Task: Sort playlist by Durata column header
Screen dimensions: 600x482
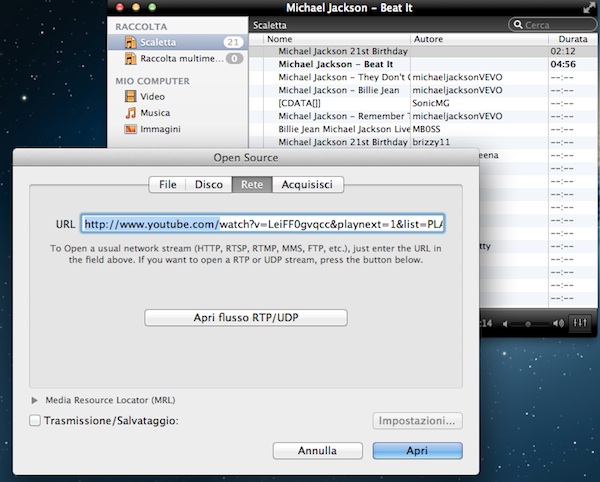Action: [x=573, y=39]
